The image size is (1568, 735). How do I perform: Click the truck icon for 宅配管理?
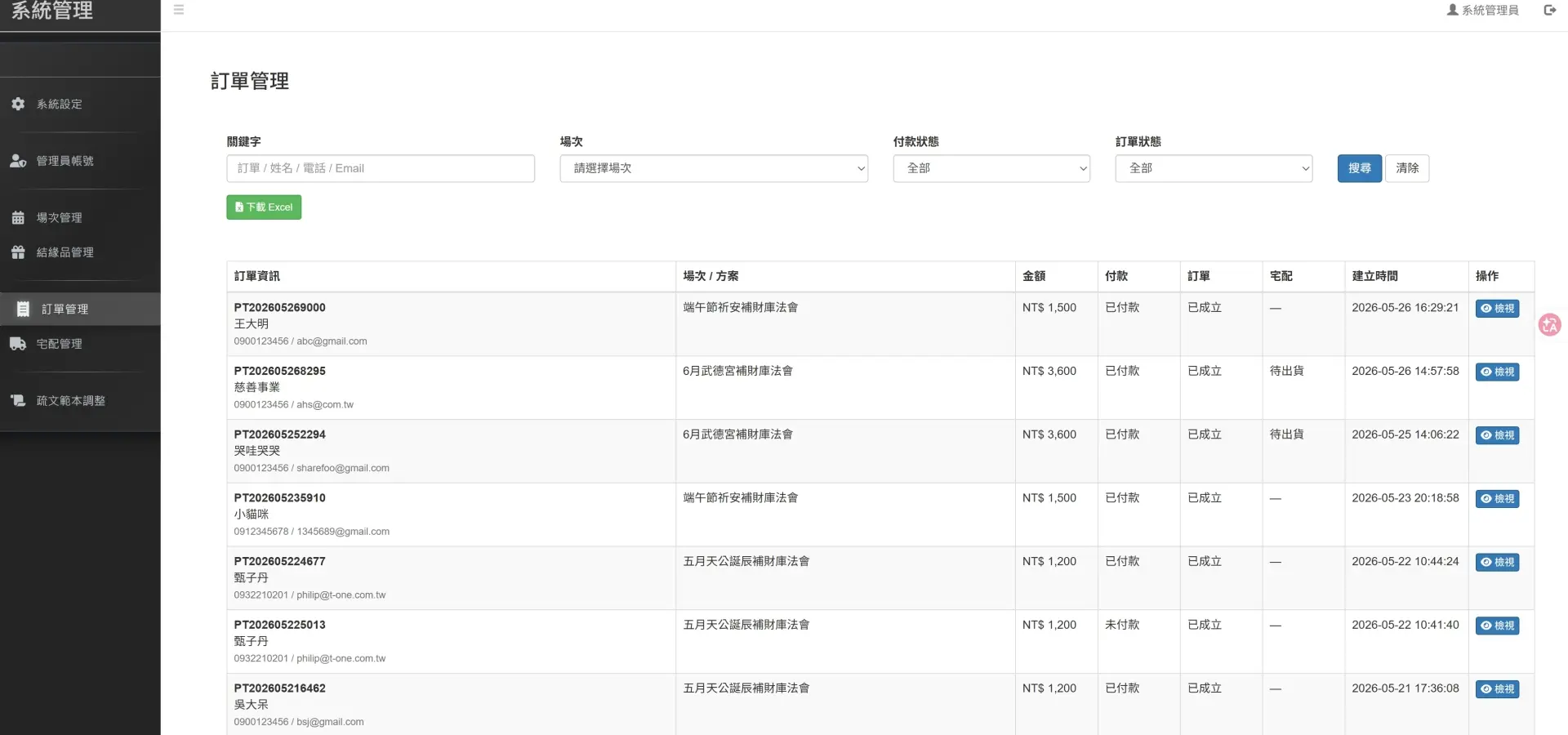18,344
